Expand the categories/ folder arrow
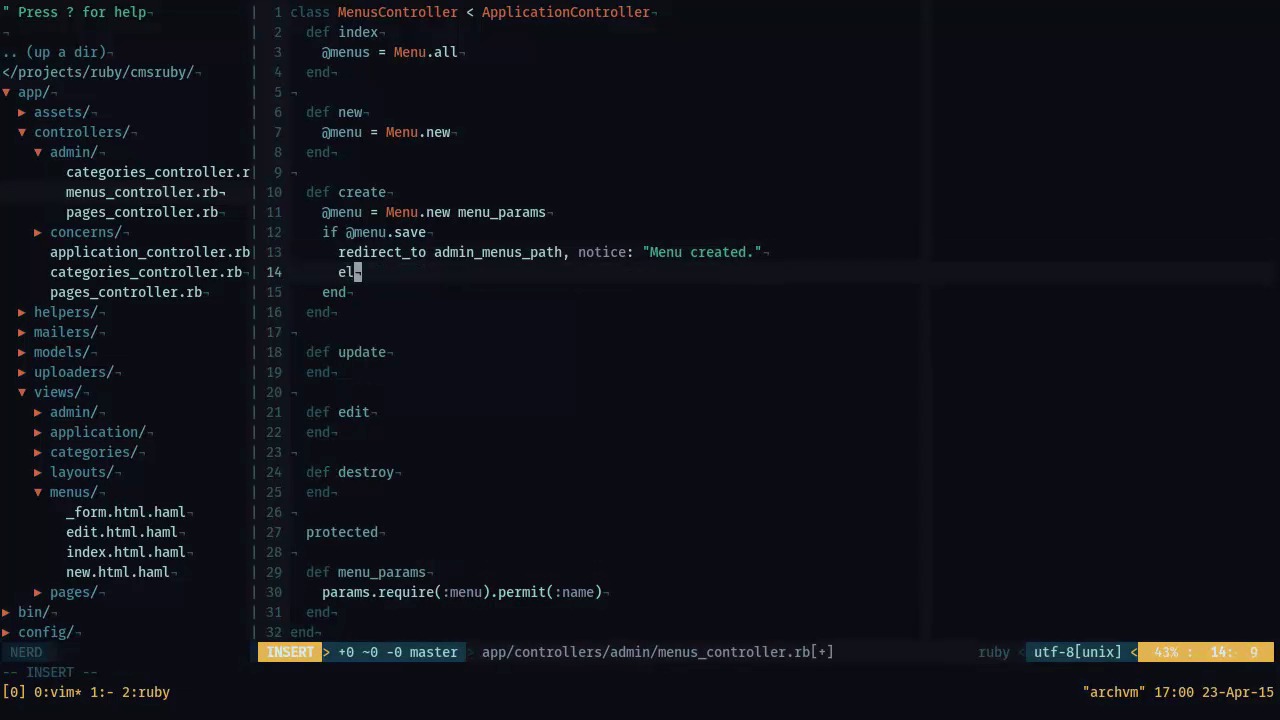1280x720 pixels. [38, 452]
